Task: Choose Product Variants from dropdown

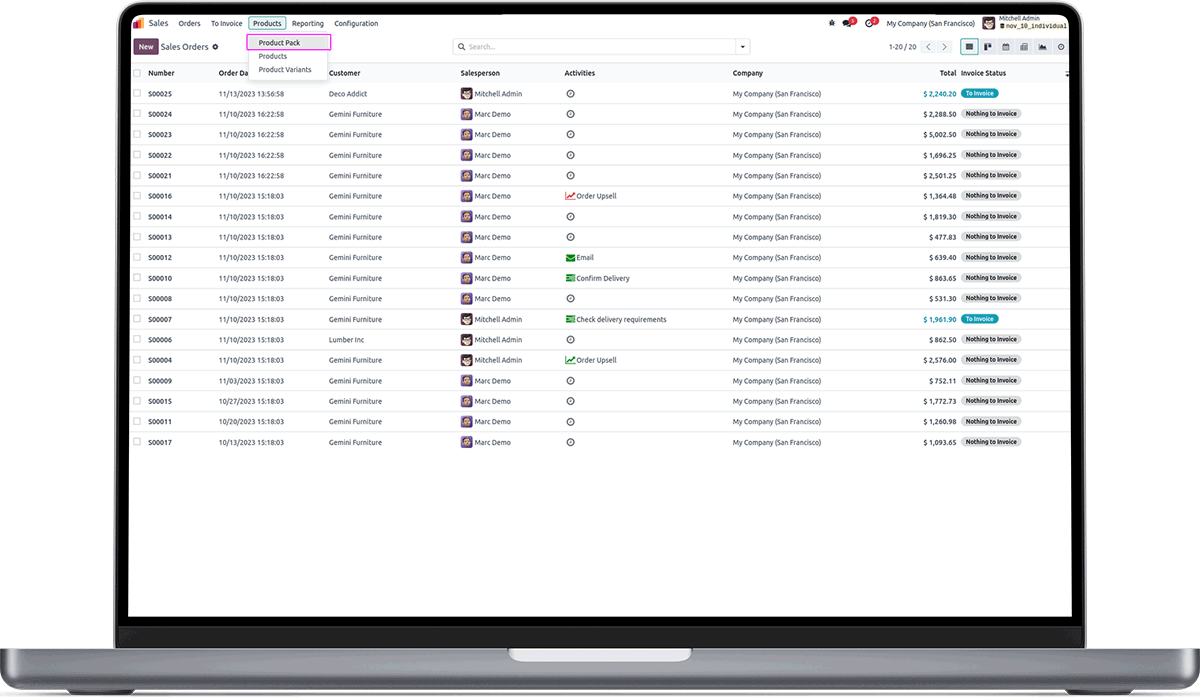Action: (285, 70)
